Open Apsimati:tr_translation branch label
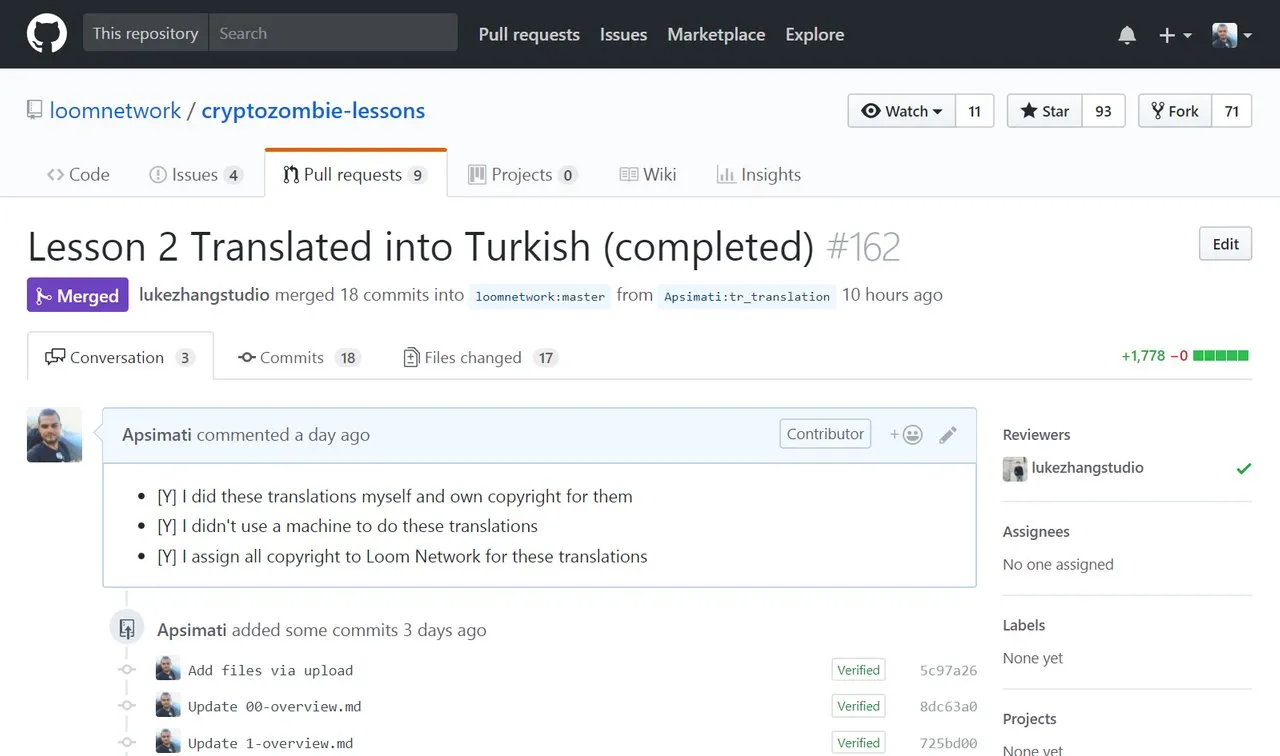 747,296
